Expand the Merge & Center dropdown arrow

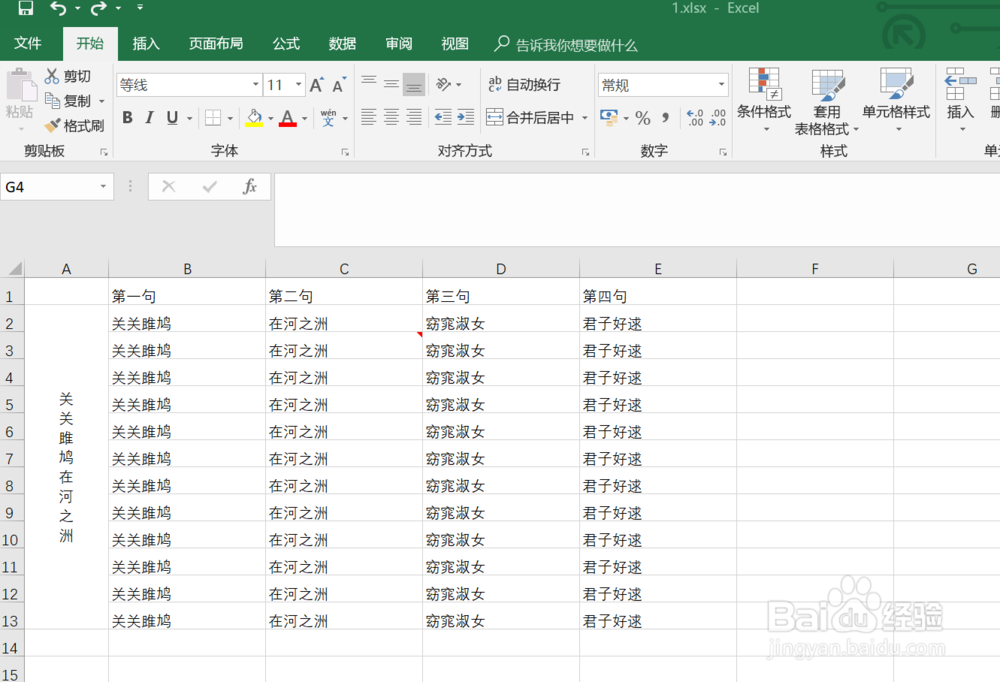click(584, 117)
